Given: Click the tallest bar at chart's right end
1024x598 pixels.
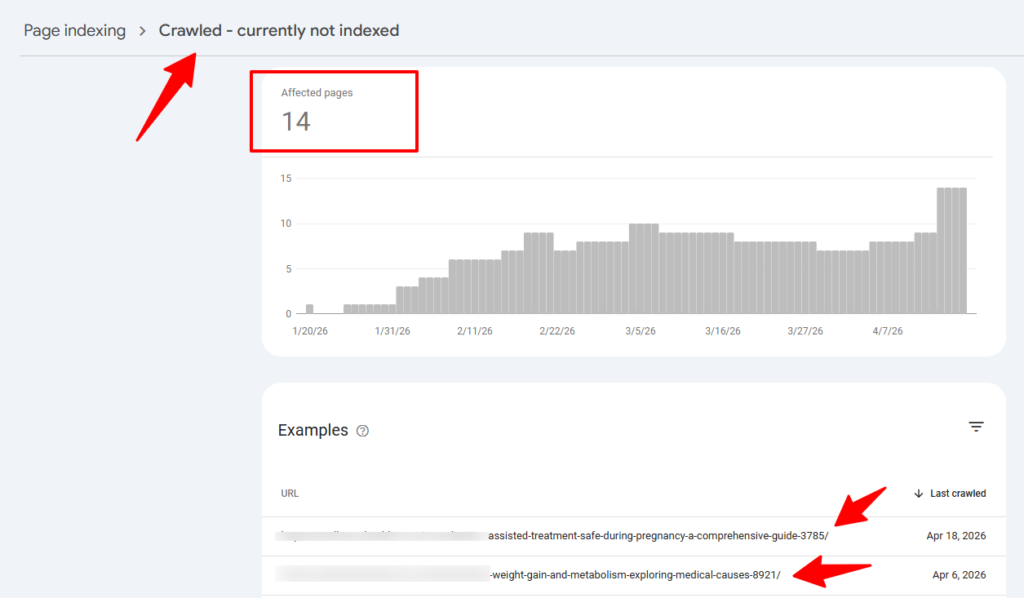Looking at the screenshot, I should point(951,250).
